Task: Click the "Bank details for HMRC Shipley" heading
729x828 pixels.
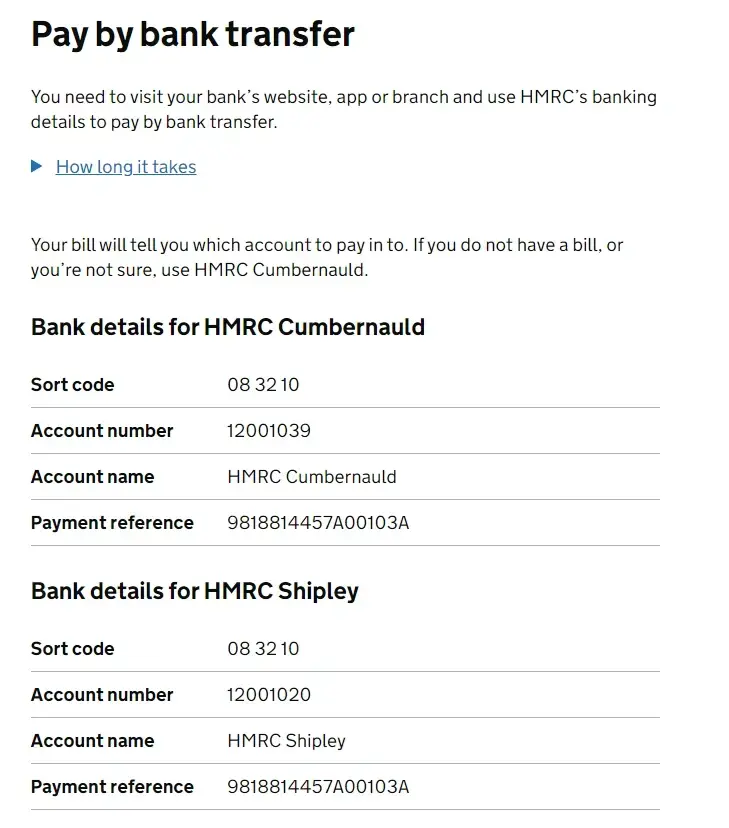Action: 195,591
